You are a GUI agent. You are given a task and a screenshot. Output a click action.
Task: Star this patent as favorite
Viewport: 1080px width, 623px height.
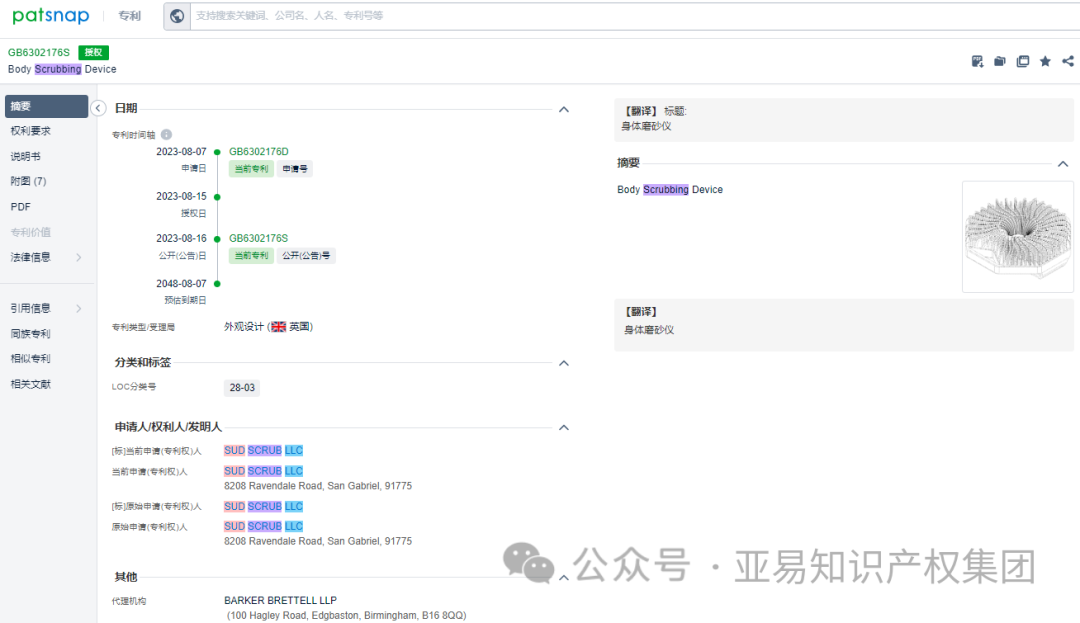point(1045,61)
